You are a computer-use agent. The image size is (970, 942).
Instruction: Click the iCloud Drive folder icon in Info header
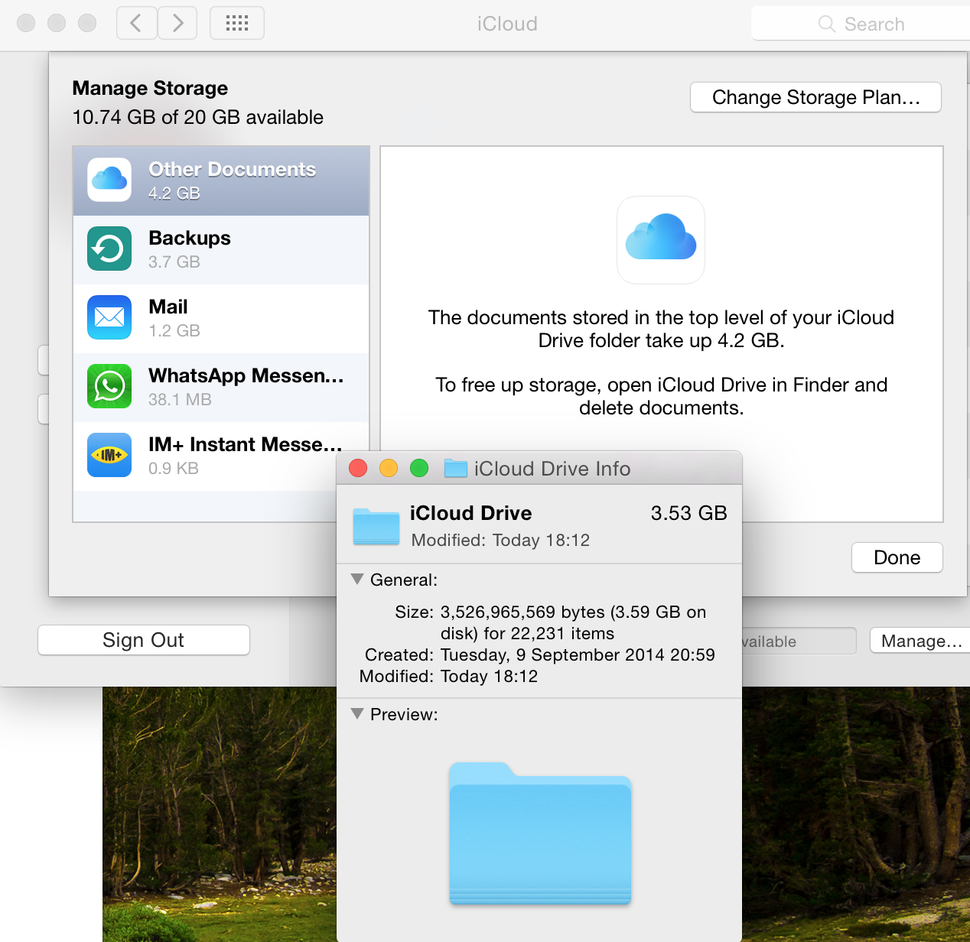click(376, 526)
